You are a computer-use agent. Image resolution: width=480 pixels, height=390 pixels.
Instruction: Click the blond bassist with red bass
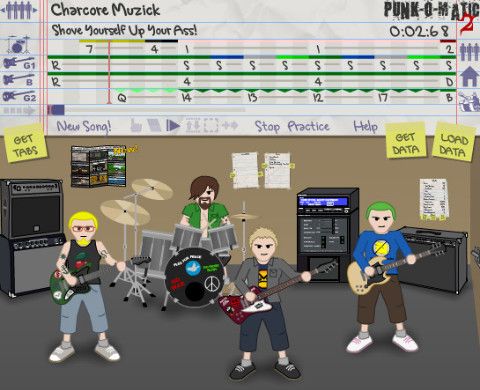coord(264,304)
